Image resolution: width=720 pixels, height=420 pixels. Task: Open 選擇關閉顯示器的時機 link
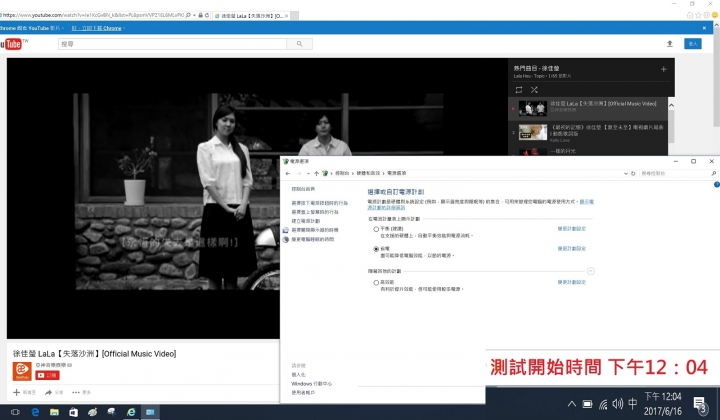[x=315, y=230]
